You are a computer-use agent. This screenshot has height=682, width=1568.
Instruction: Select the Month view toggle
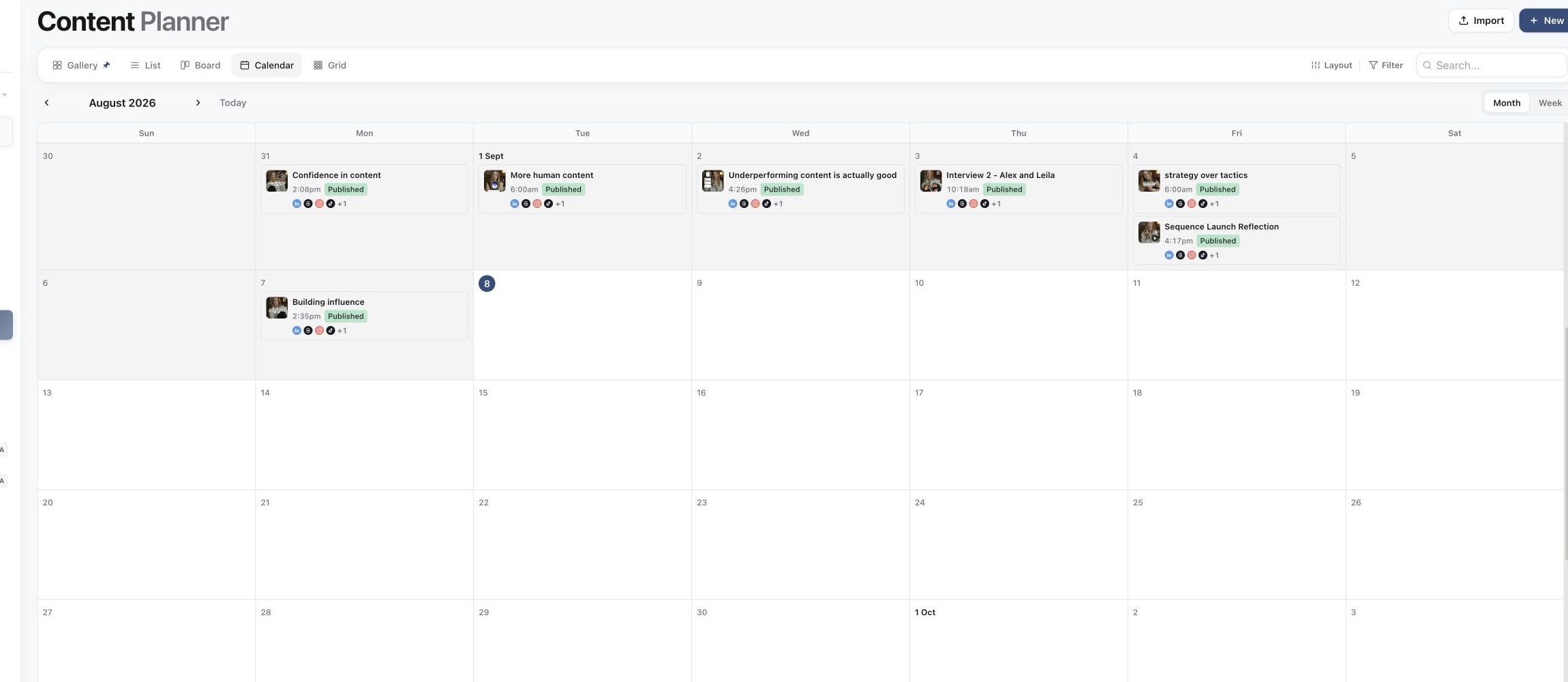(x=1507, y=103)
